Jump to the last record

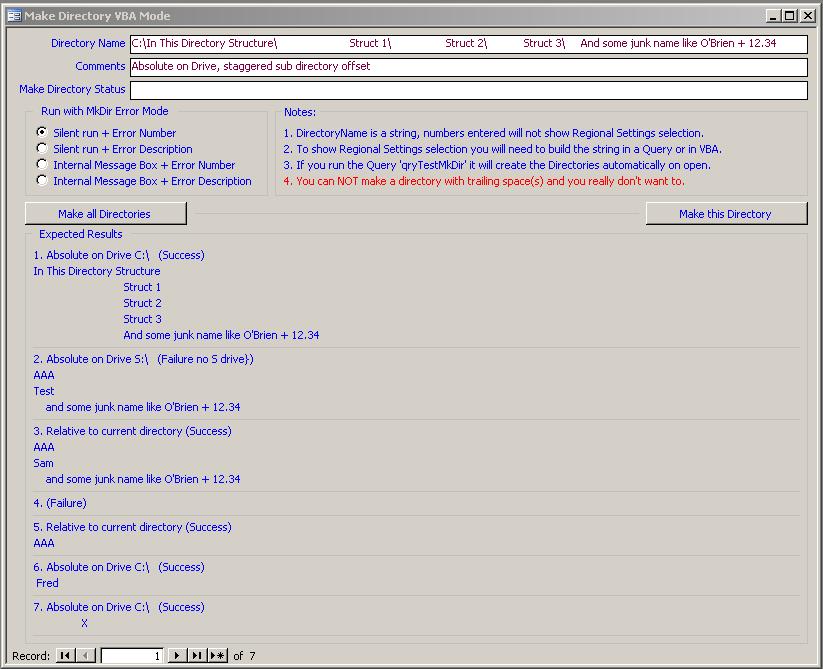[197, 655]
